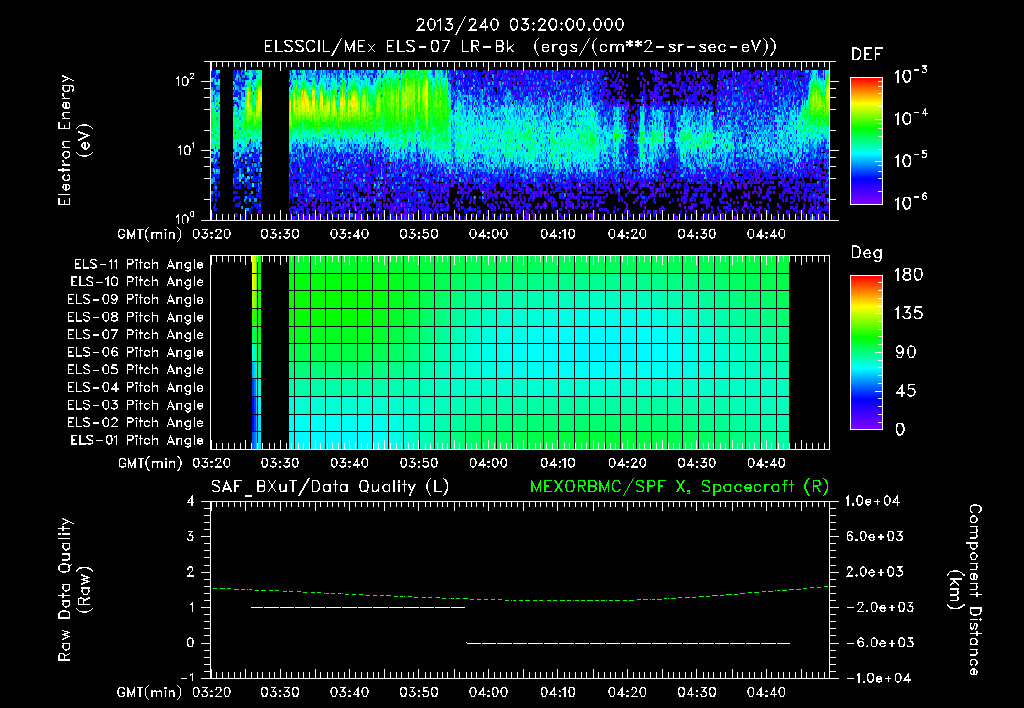Click the DEF colorbar legend
Image resolution: width=1024 pixels, height=708 pixels.
point(866,140)
